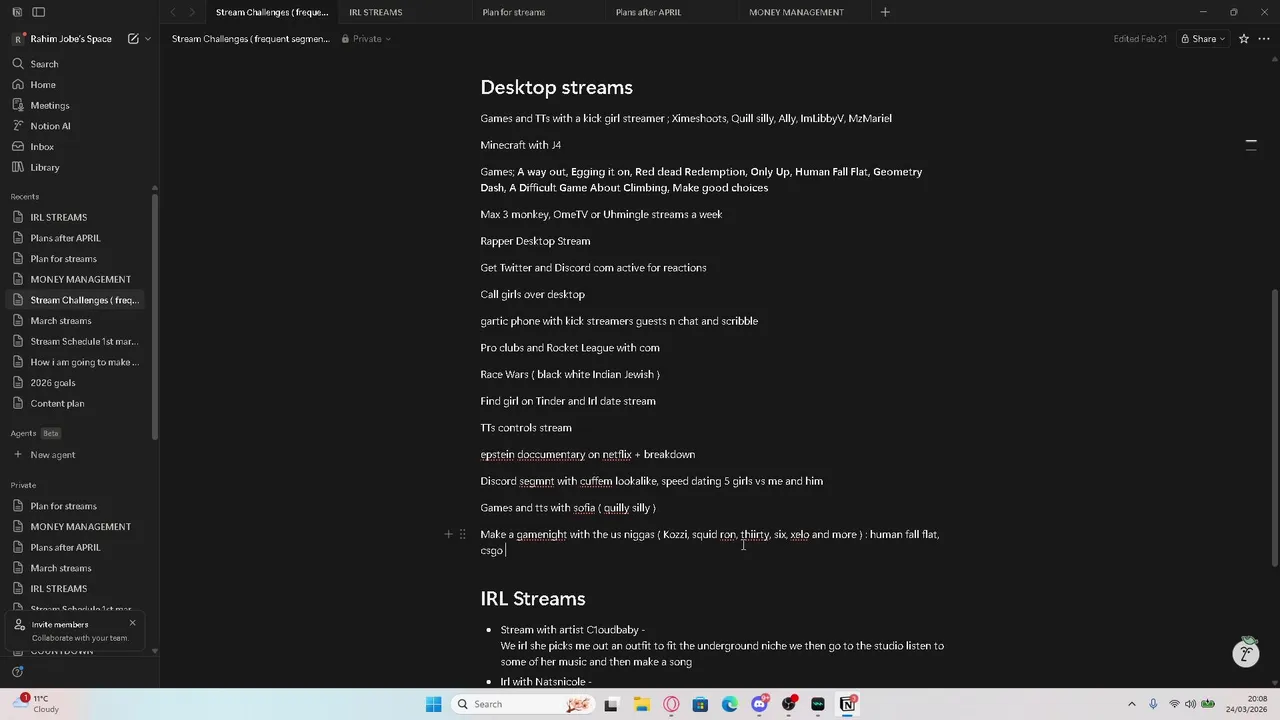Screen dimensions: 1280x720
Task: Open the Share dropdown menu
Action: [x=1204, y=39]
